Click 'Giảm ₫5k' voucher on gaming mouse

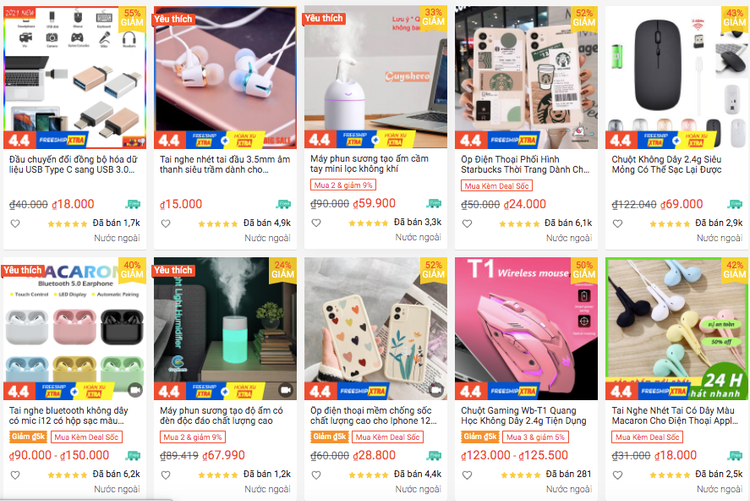point(480,437)
